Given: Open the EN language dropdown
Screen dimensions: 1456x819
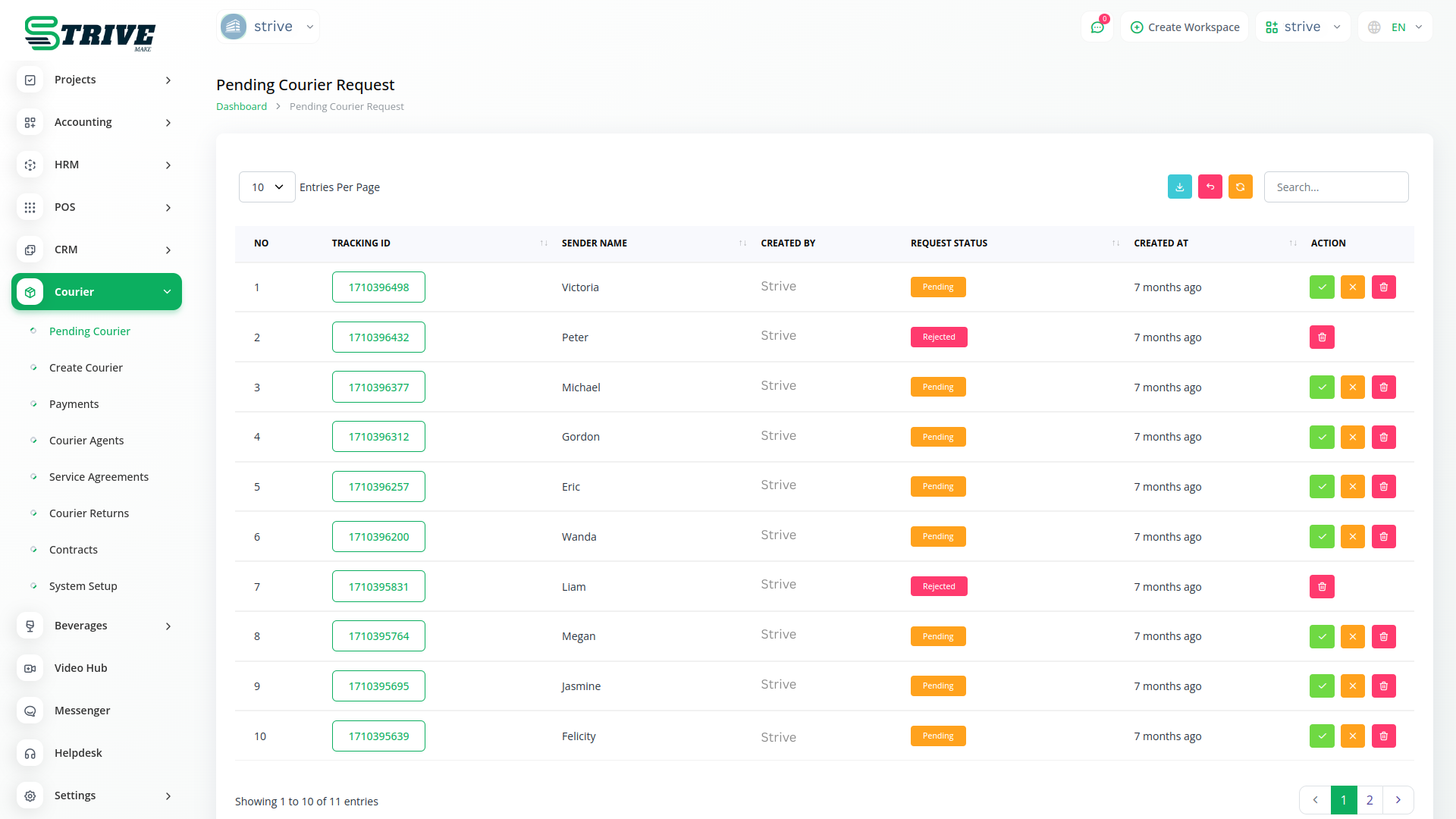Looking at the screenshot, I should (1396, 27).
